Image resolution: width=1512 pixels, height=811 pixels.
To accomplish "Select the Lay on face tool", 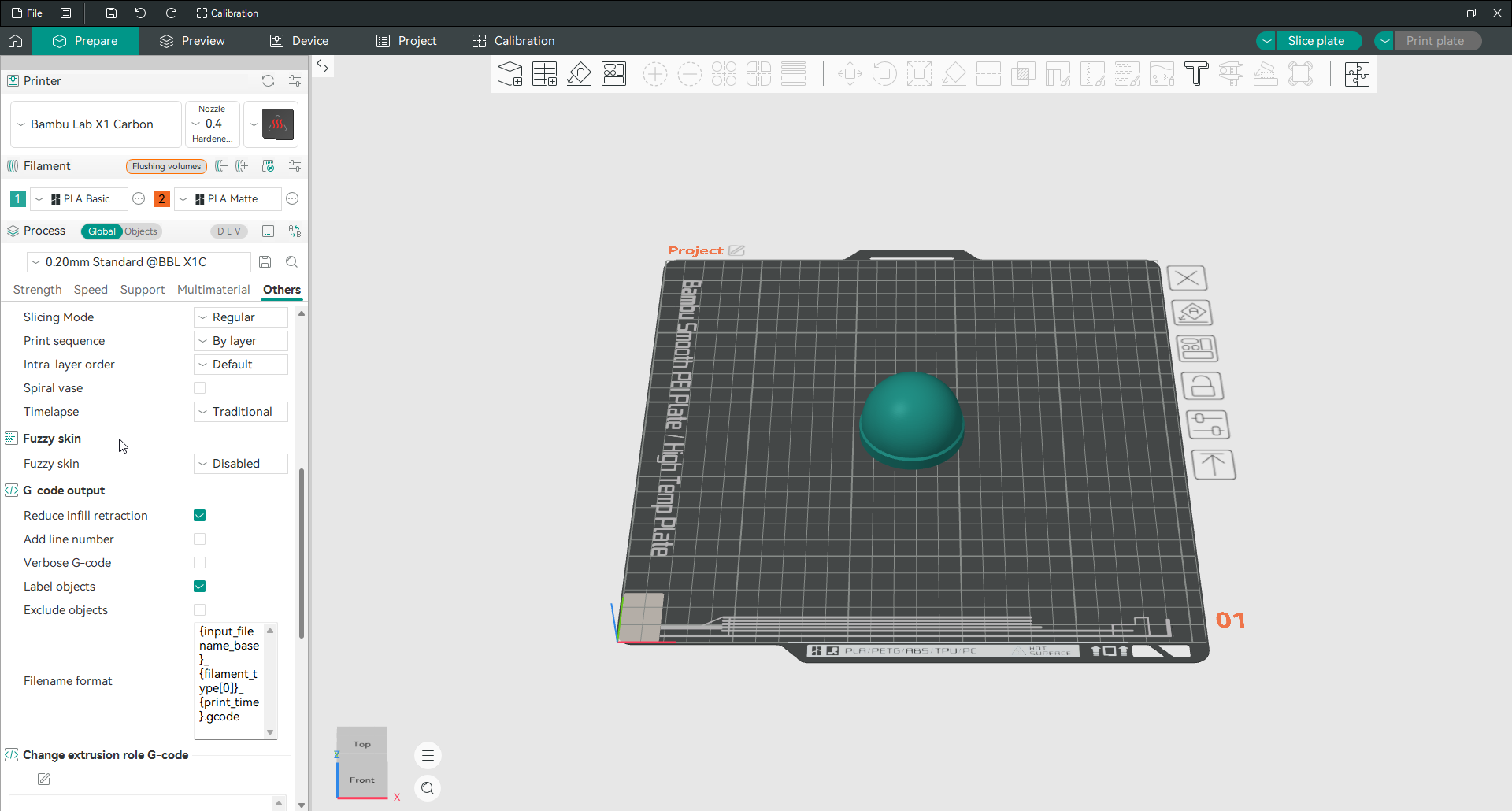I will 954,74.
